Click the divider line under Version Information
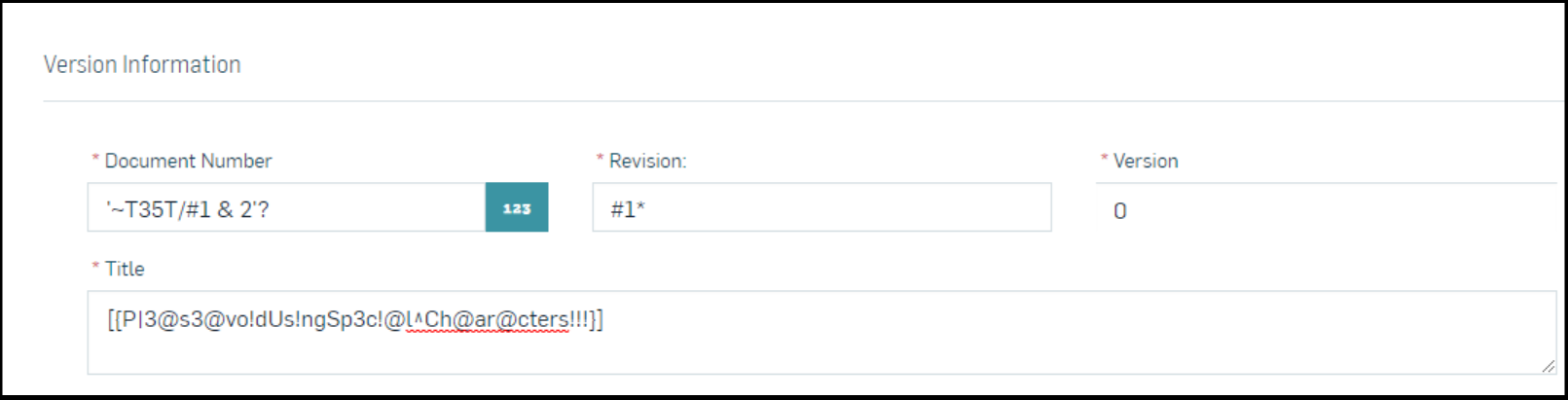1568x400 pixels. [x=803, y=101]
